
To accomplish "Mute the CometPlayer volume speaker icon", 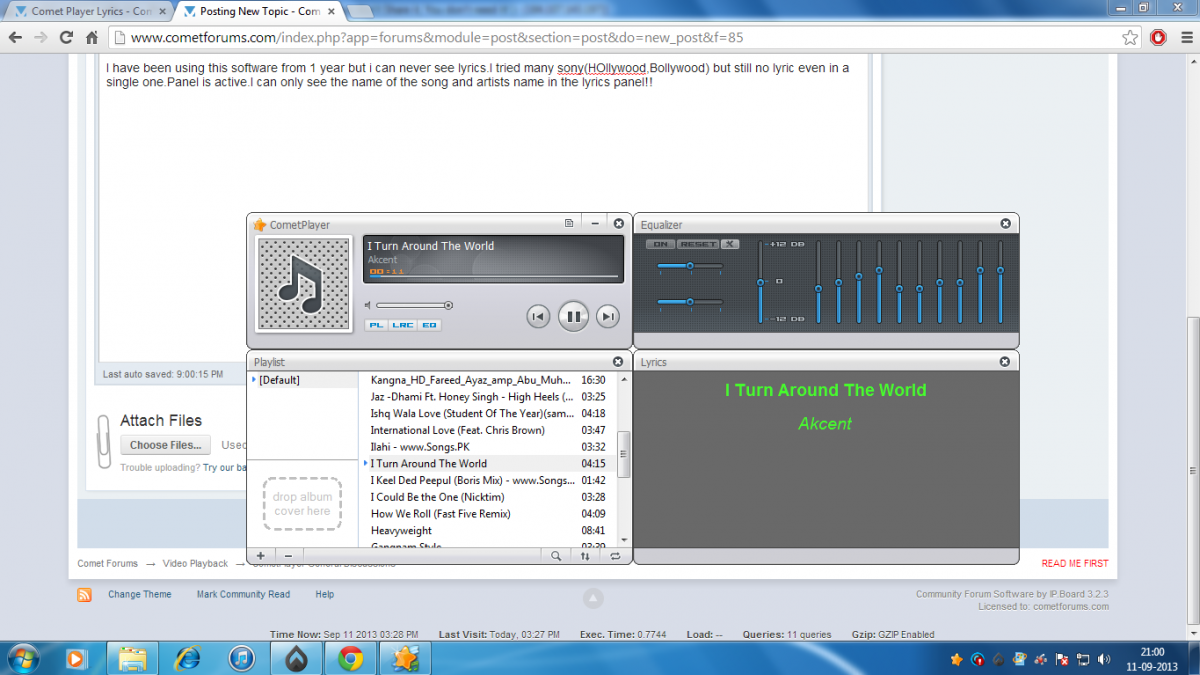I will pyautogui.click(x=368, y=305).
